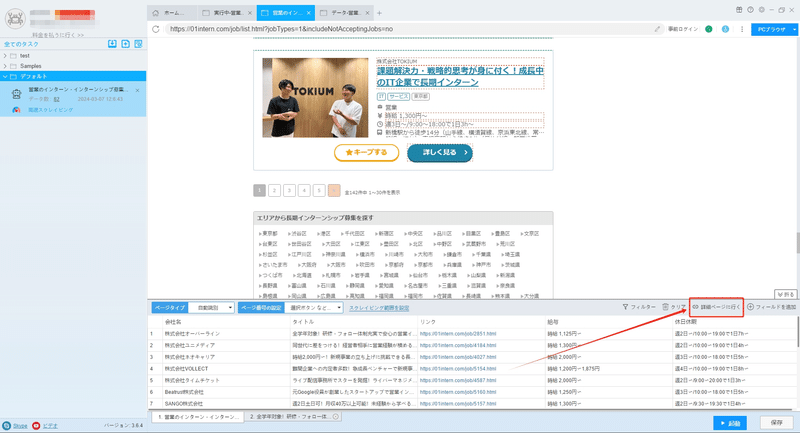Go to page 2 of listings

274,190
